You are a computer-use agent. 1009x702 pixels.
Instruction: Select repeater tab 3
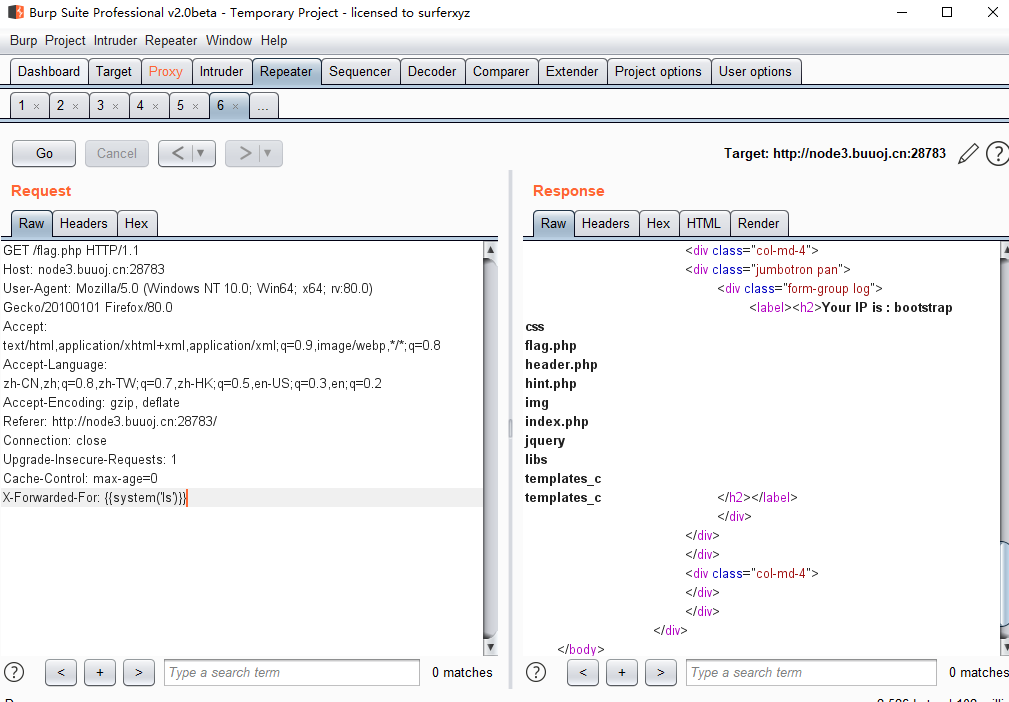coord(100,106)
